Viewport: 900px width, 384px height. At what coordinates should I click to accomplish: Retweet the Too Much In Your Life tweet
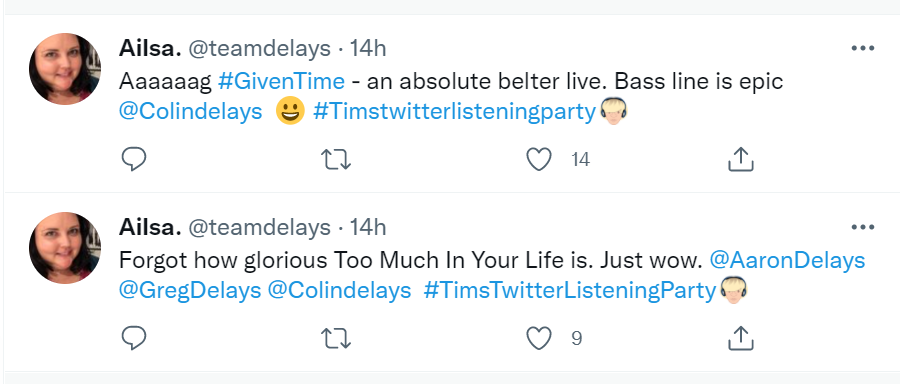click(x=336, y=339)
